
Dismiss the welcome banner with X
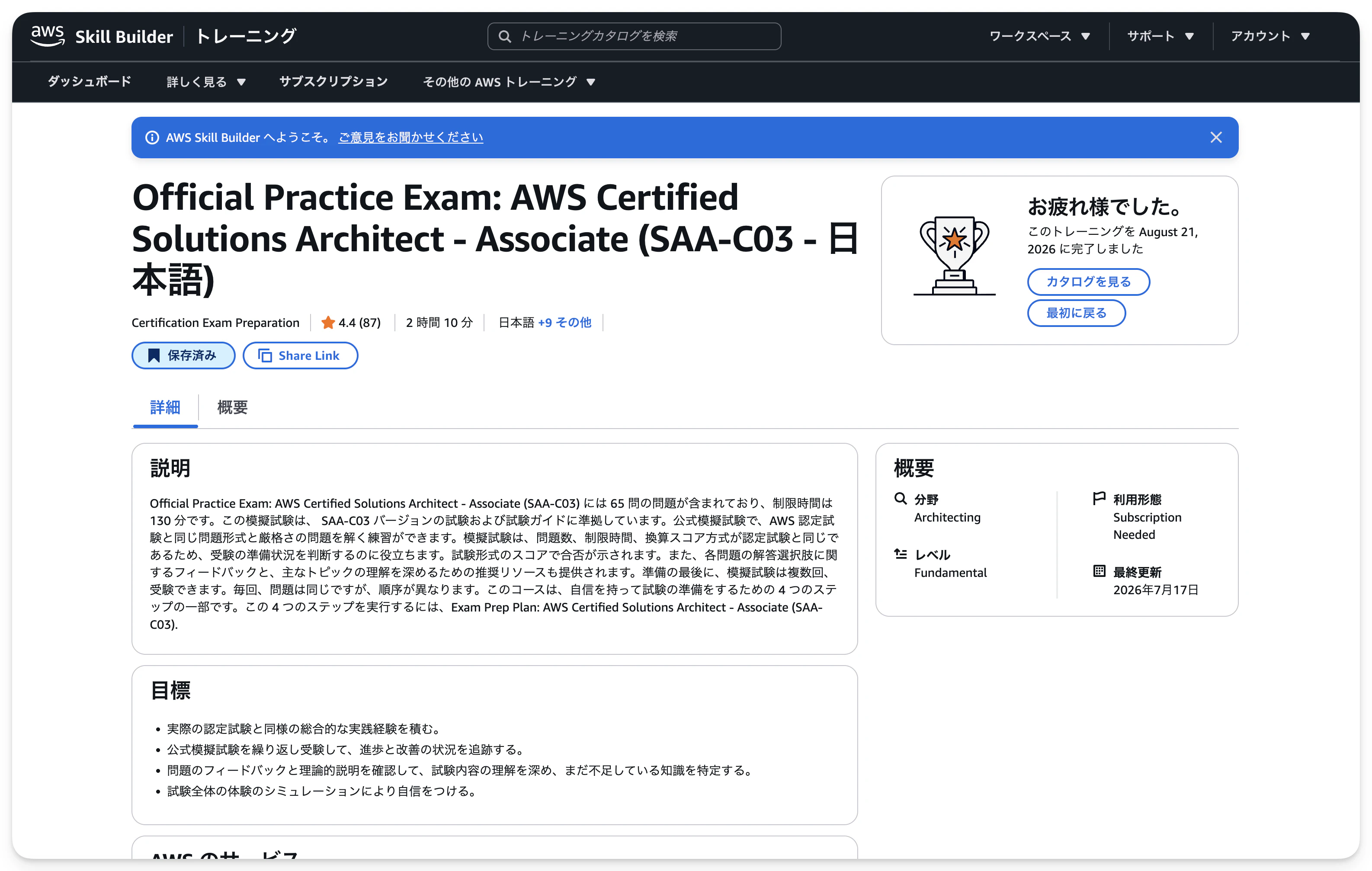(1216, 137)
